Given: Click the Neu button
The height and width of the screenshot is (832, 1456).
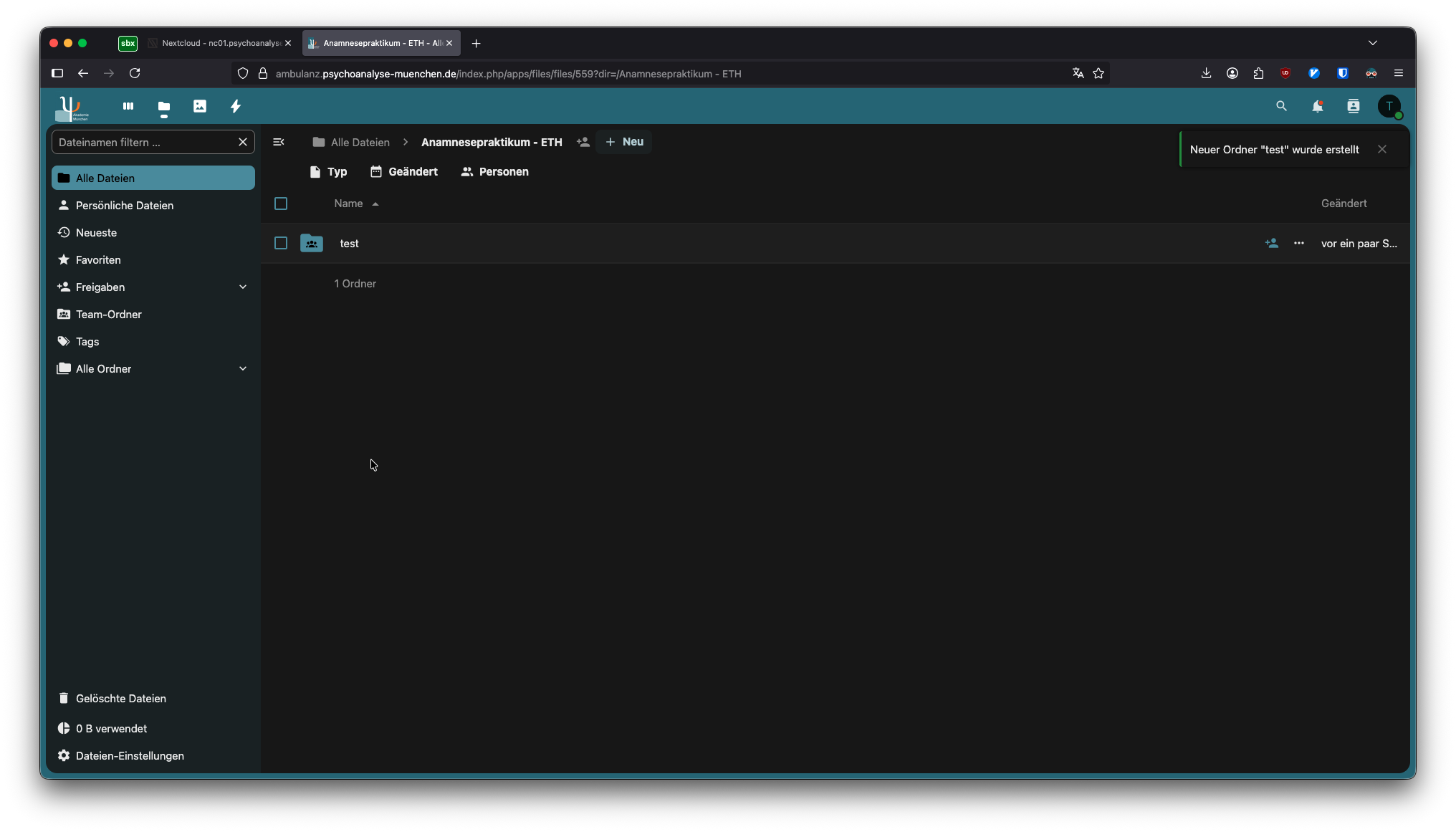Looking at the screenshot, I should coord(624,142).
